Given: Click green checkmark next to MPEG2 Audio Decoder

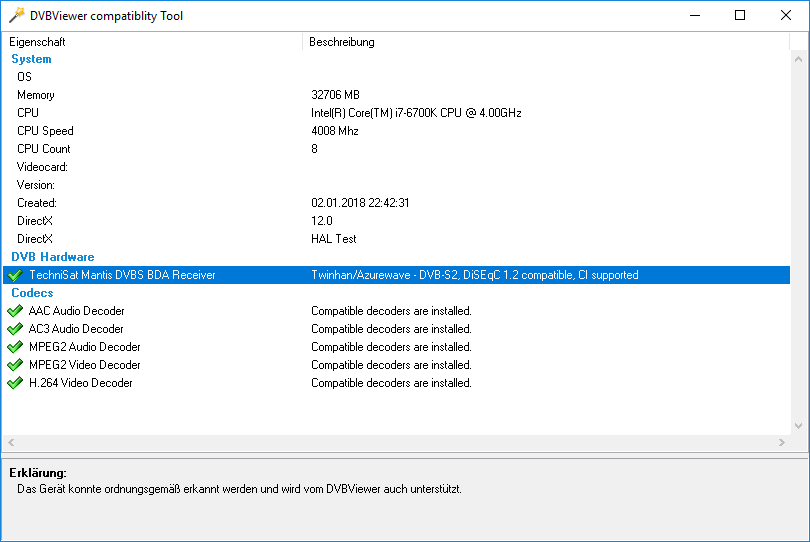Looking at the screenshot, I should coord(15,347).
